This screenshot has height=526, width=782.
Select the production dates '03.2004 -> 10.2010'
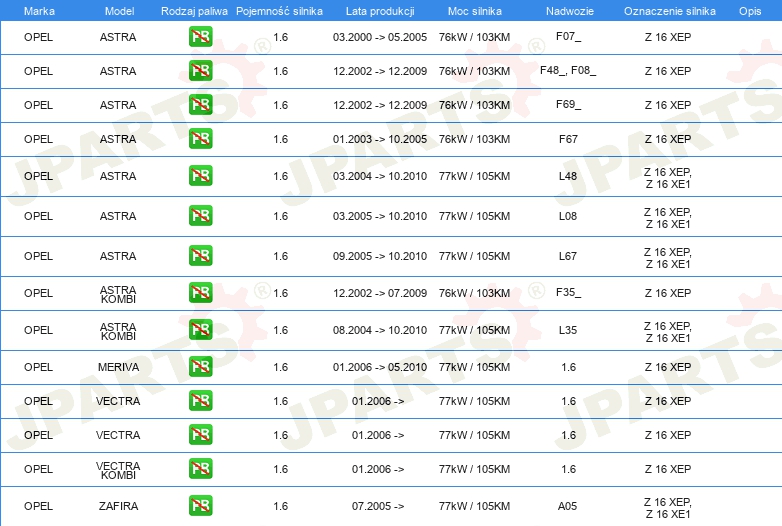380,176
